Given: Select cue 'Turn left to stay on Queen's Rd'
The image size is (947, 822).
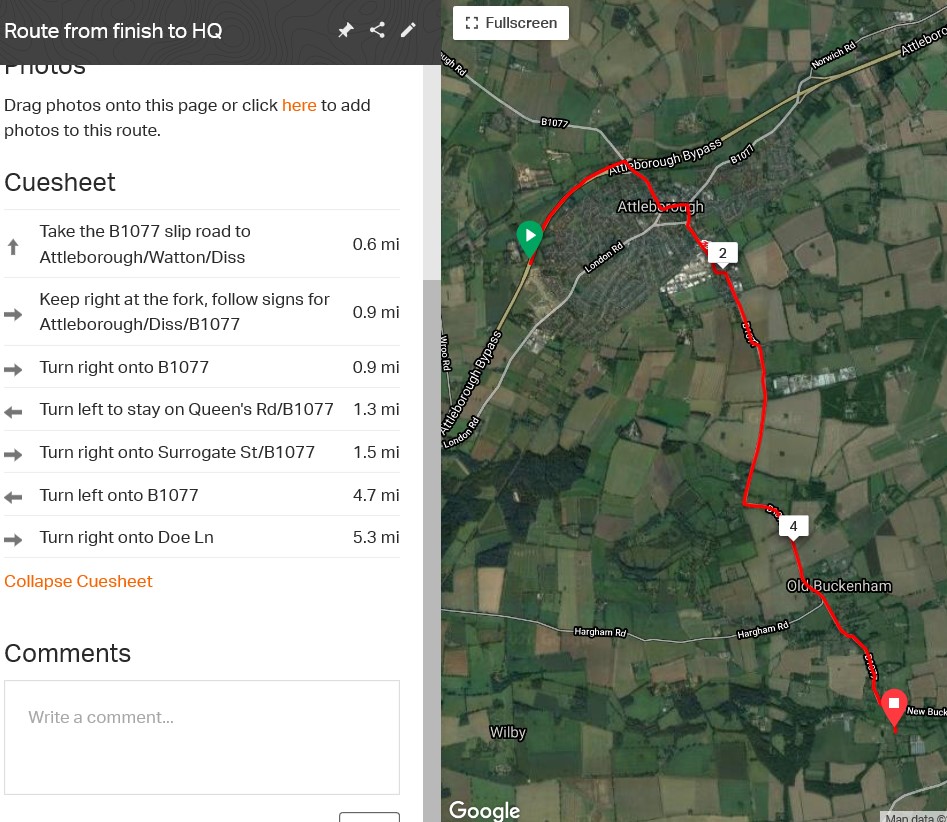Looking at the screenshot, I should tap(202, 409).
